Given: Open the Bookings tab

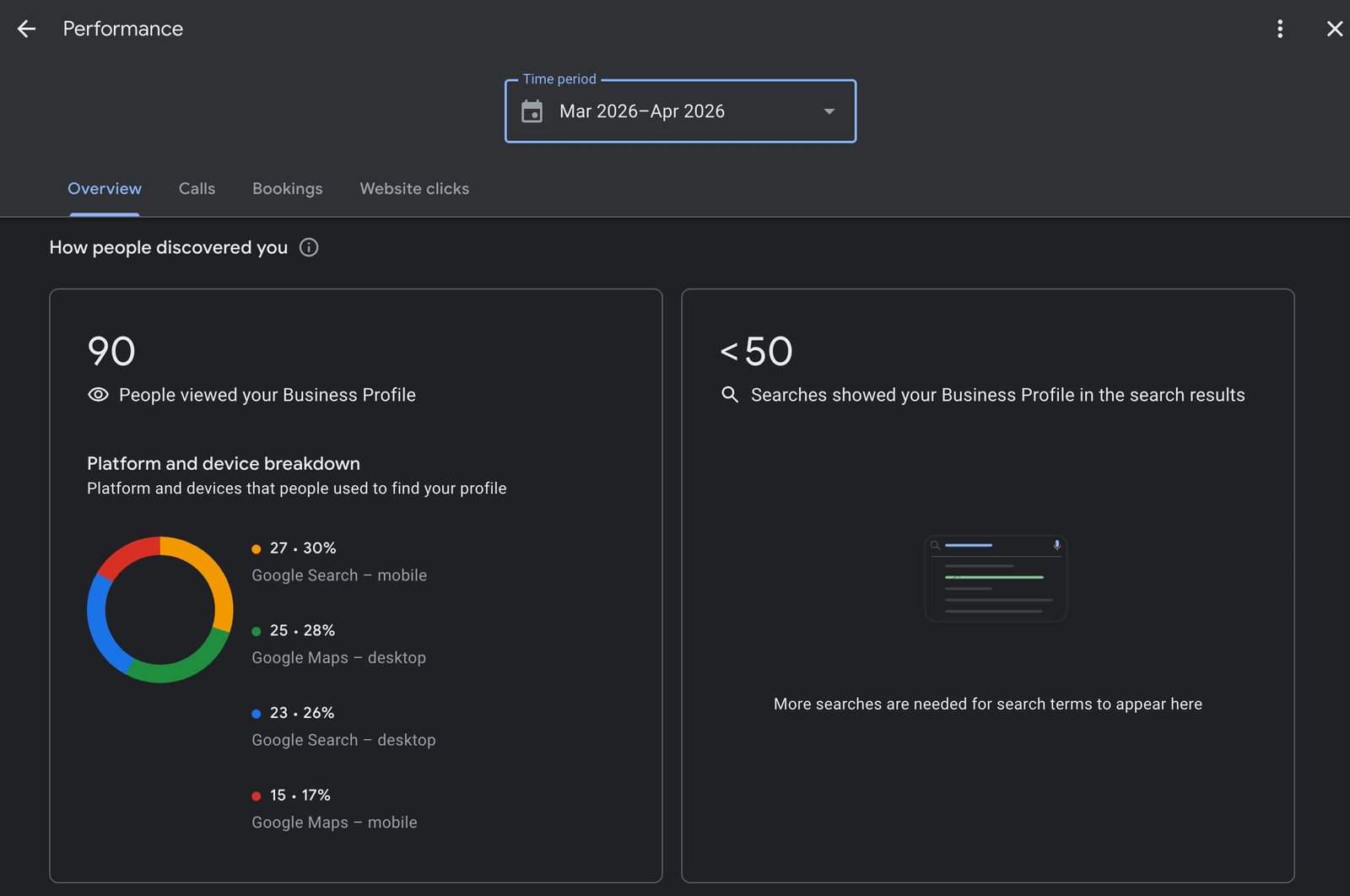Looking at the screenshot, I should click(x=287, y=188).
